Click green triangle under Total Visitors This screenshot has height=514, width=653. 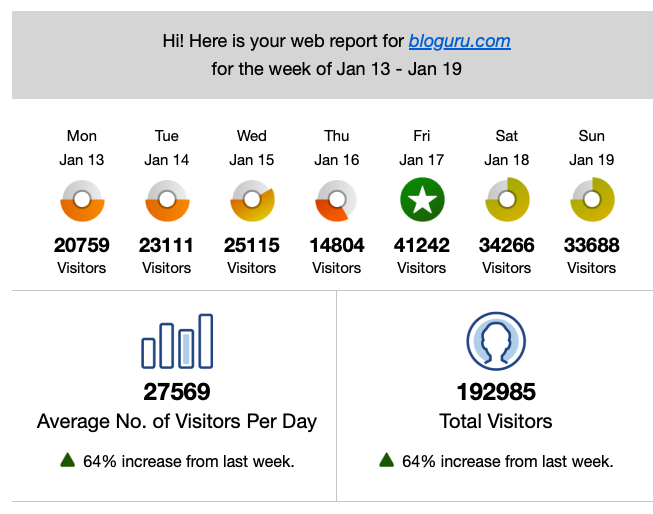386,460
